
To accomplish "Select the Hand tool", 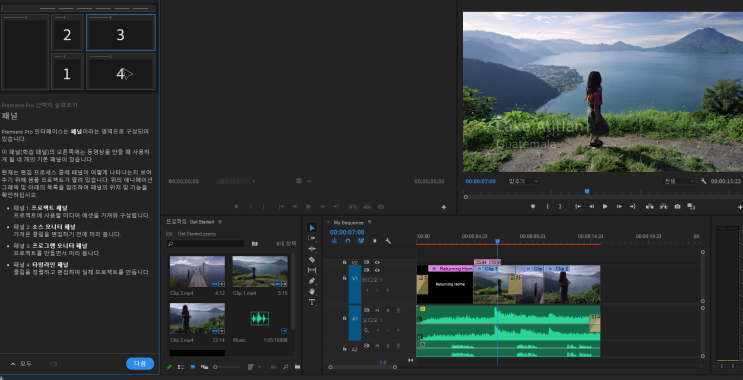I will [312, 291].
